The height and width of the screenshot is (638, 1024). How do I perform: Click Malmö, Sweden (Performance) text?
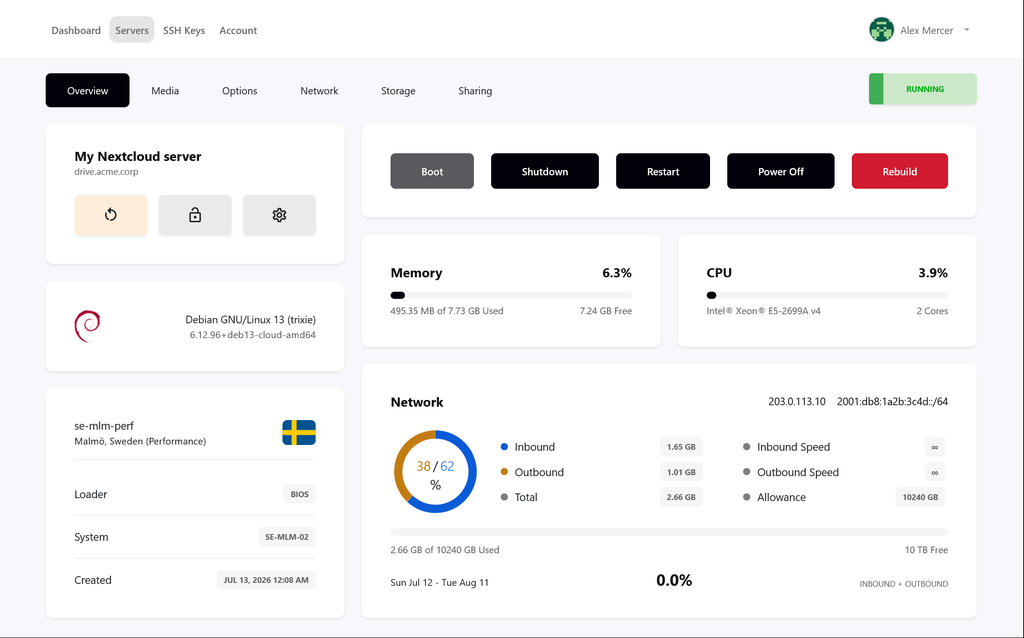(140, 441)
